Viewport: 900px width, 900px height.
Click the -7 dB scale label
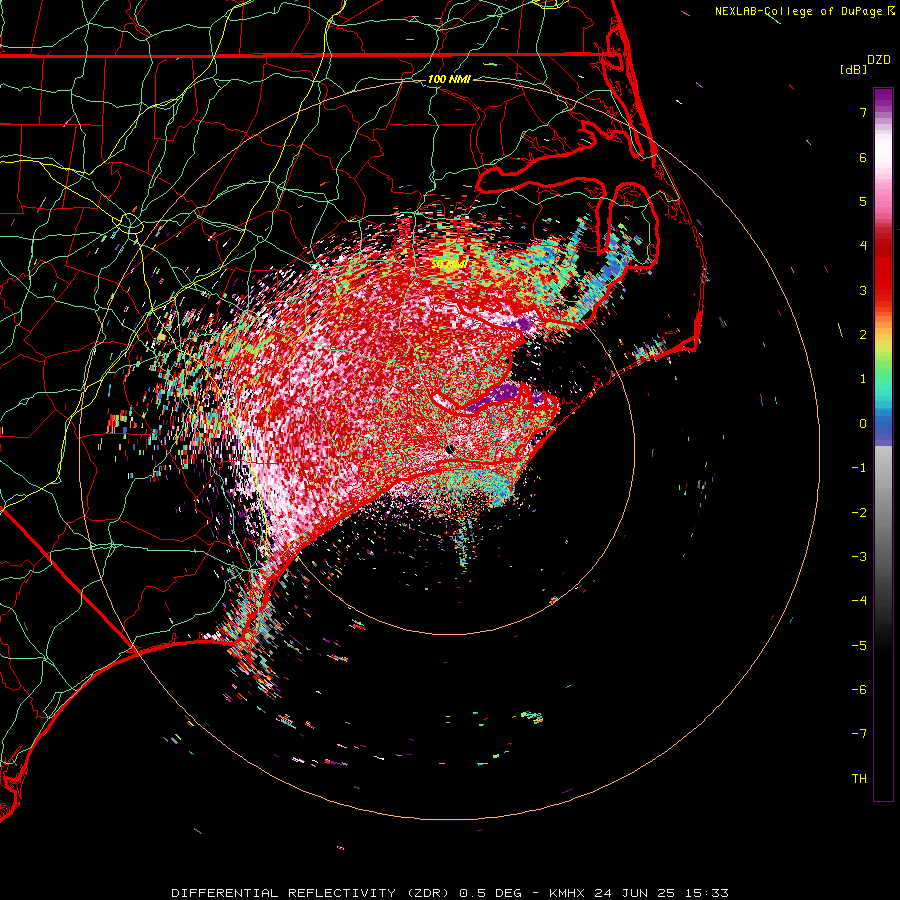coord(859,734)
